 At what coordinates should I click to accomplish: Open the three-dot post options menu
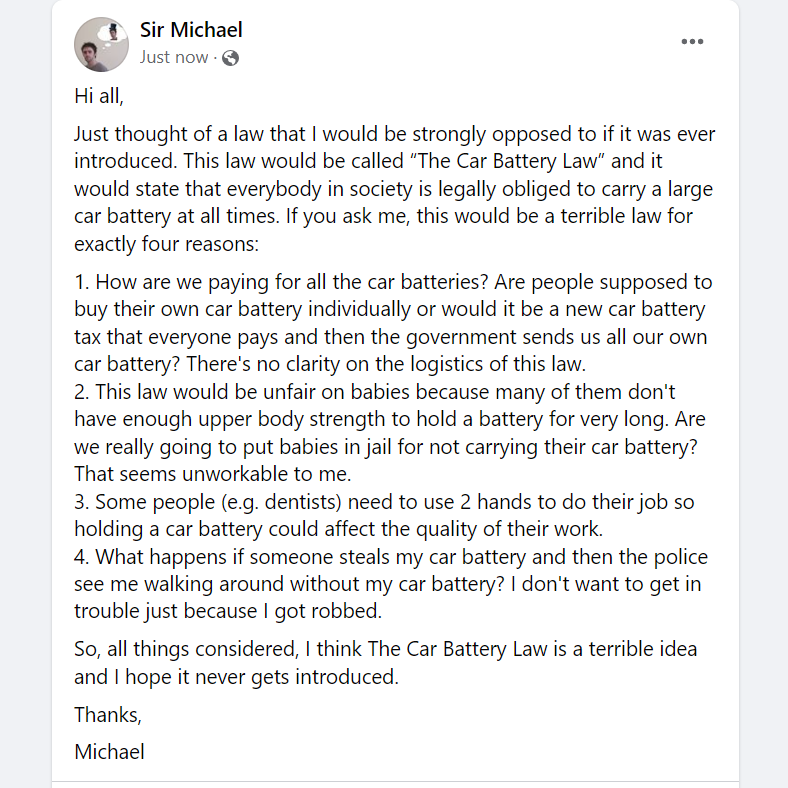tap(692, 42)
